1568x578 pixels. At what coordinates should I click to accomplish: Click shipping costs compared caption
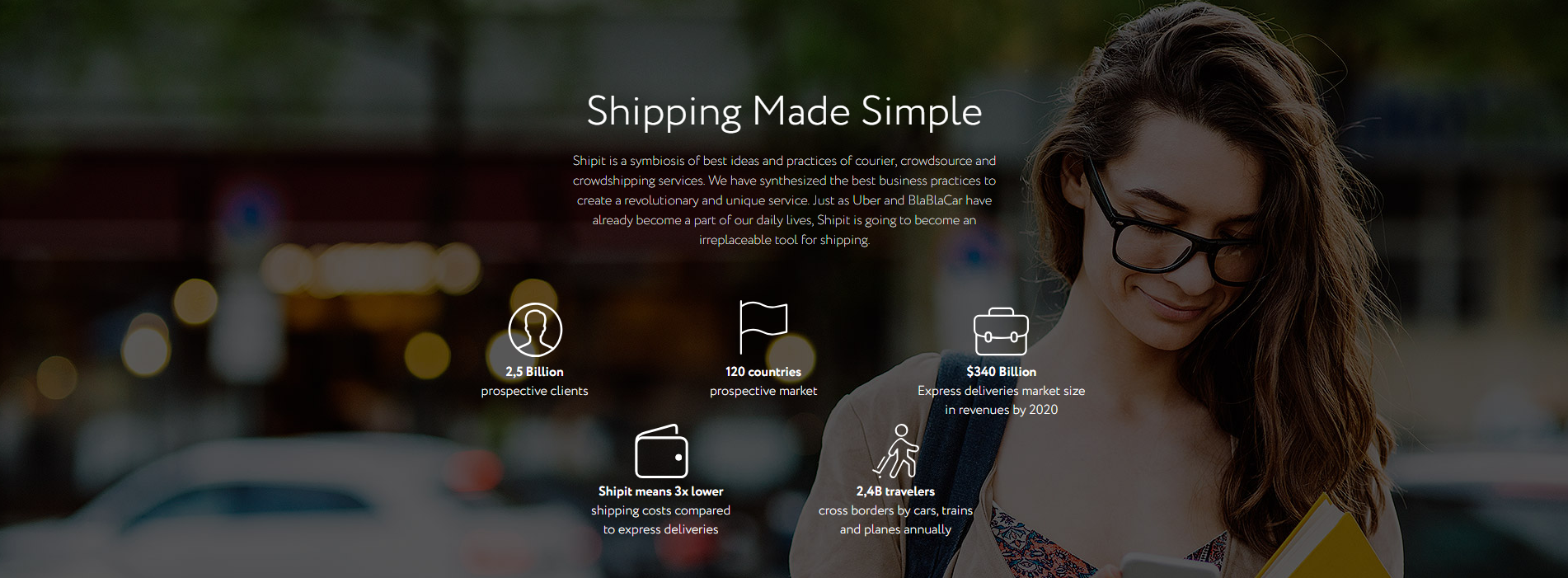661,510
